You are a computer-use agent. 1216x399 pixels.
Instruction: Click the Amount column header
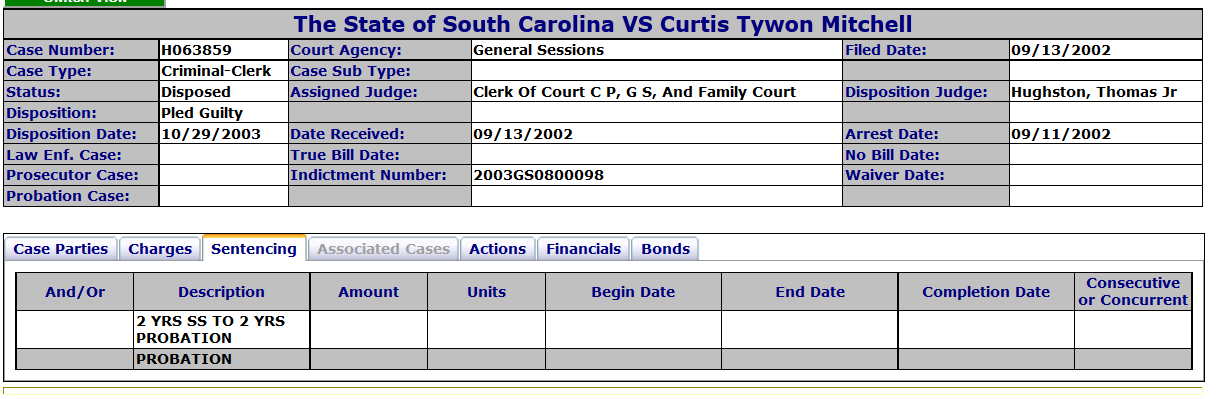[x=369, y=292]
